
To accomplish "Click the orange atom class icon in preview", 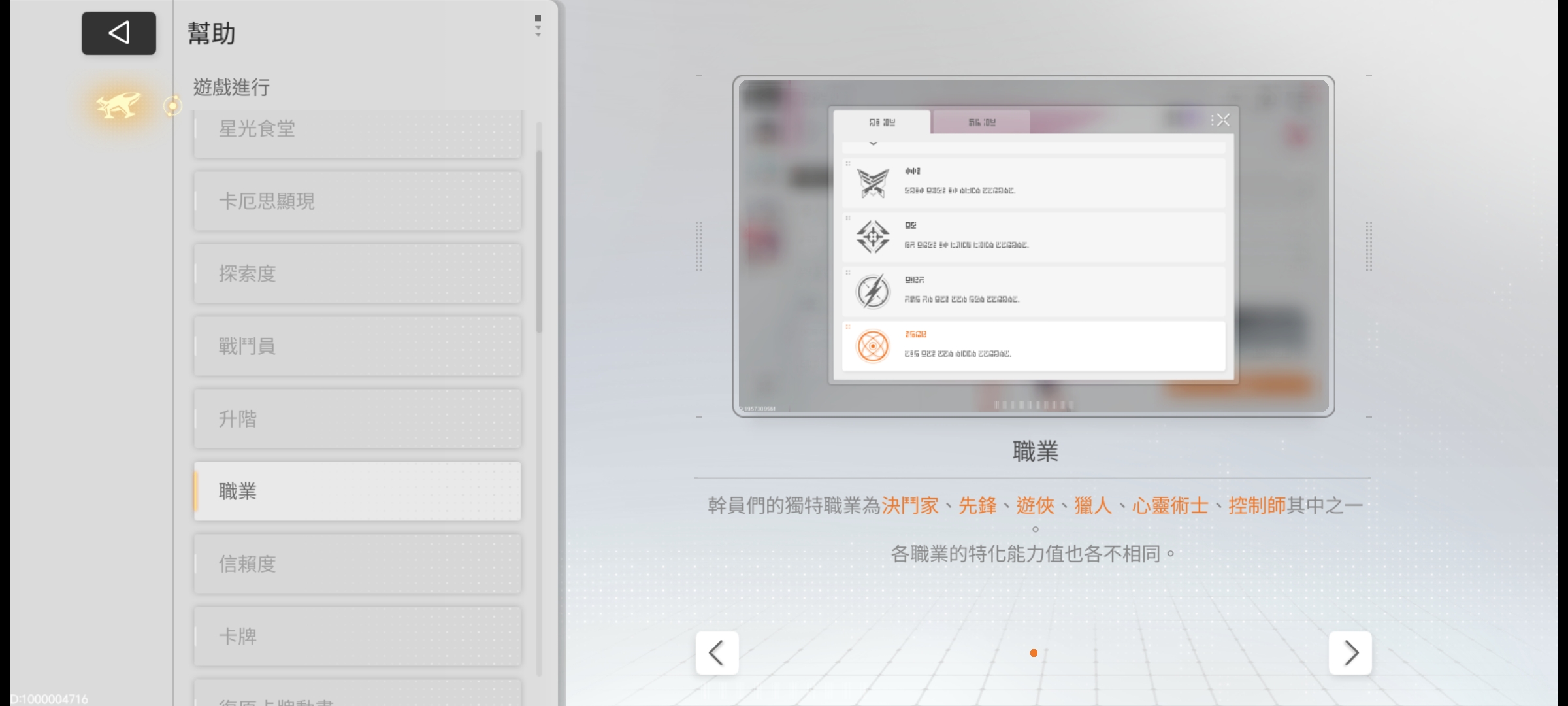I will pyautogui.click(x=873, y=346).
